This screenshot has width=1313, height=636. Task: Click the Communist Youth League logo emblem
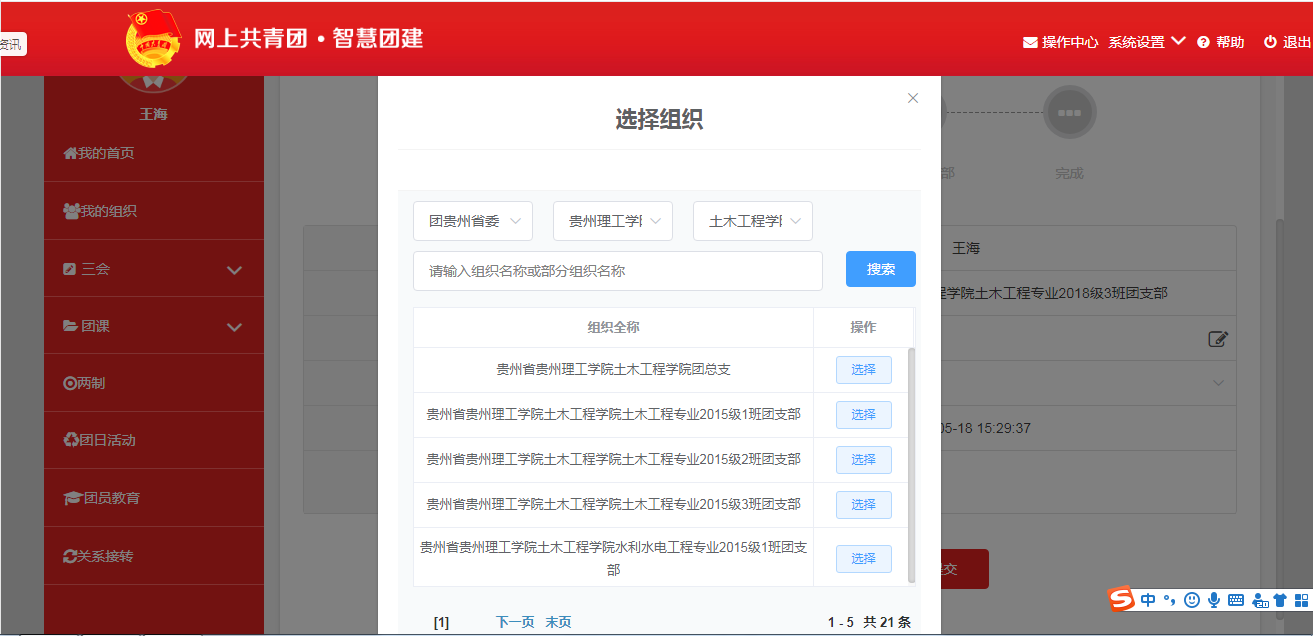click(155, 39)
